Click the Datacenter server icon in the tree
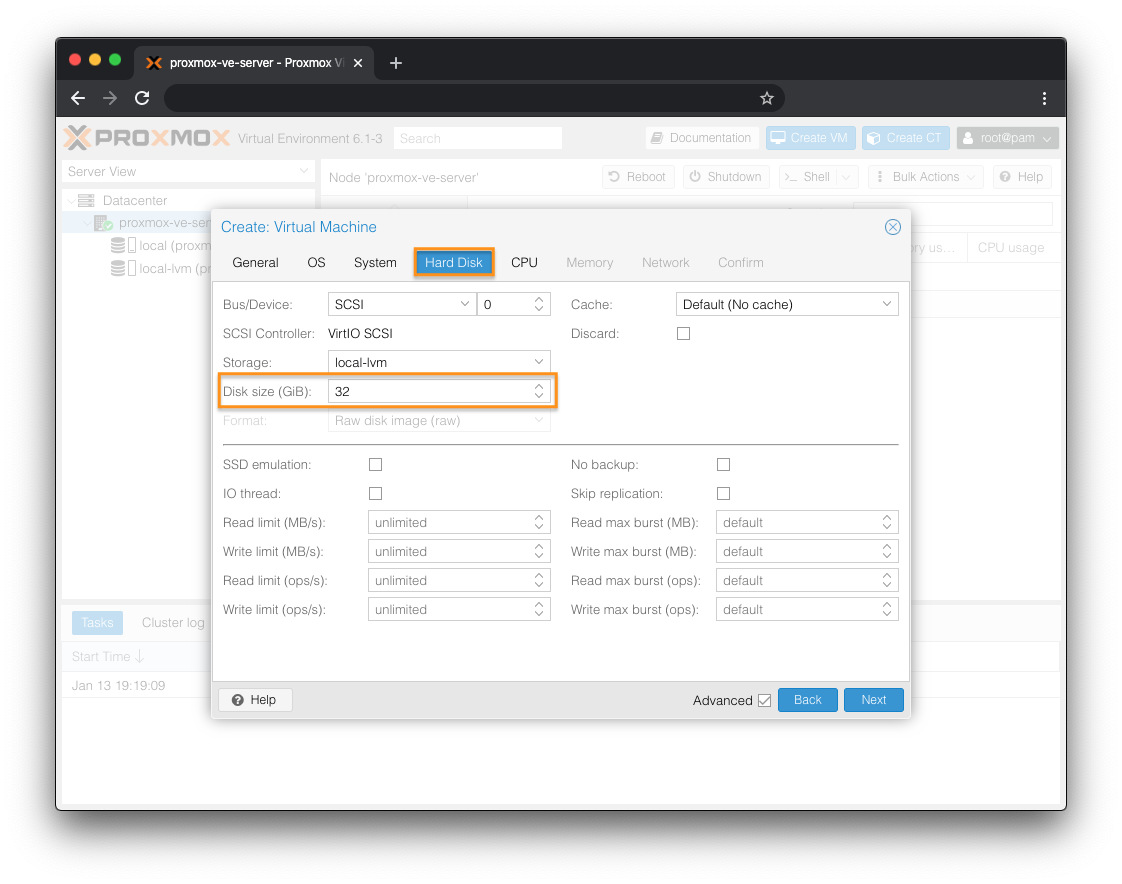1122x884 pixels. [x=86, y=200]
